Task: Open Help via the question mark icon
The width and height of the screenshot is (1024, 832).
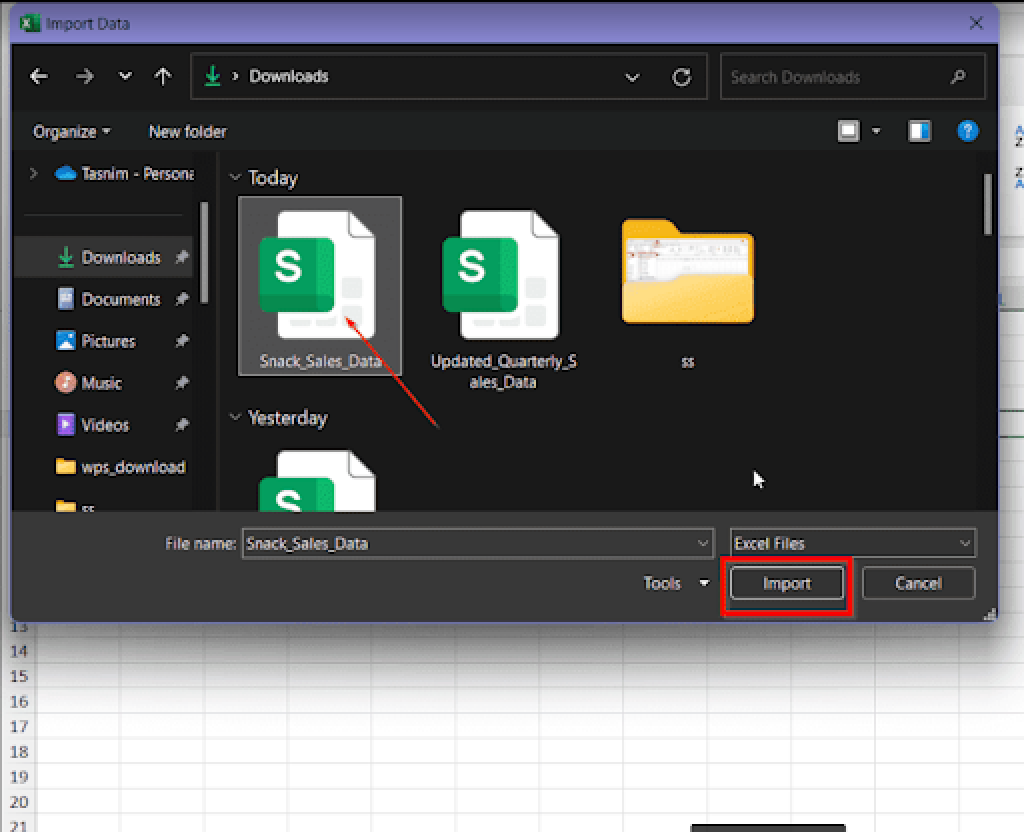Action: pyautogui.click(x=967, y=131)
